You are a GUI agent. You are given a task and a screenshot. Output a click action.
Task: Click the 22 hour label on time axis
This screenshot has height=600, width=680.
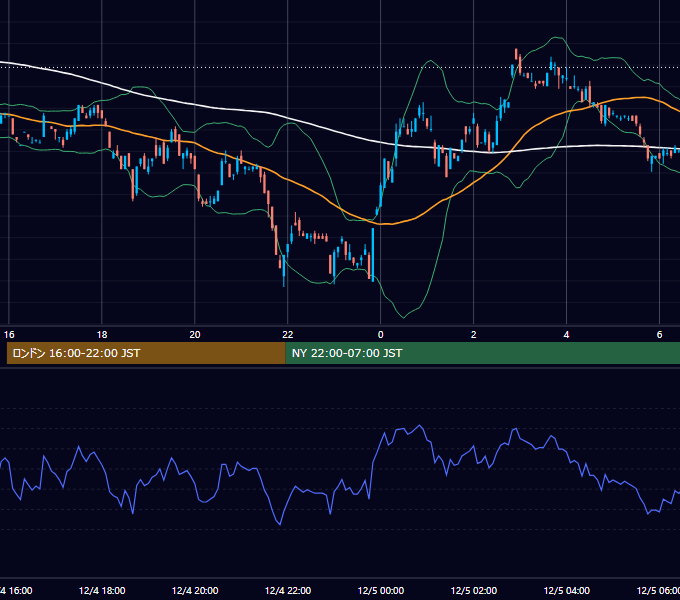pos(288,335)
